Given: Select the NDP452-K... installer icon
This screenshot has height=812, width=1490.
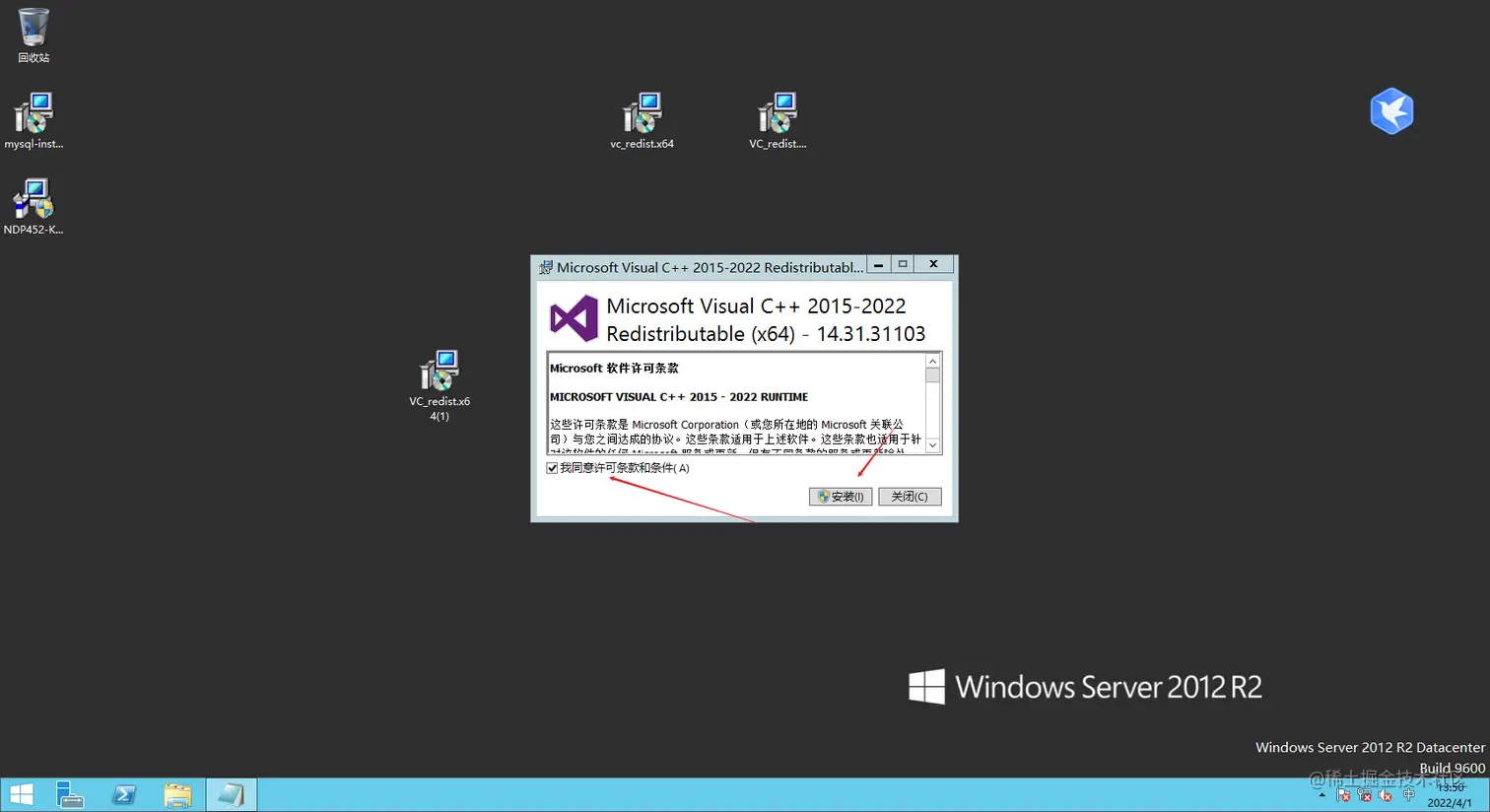Looking at the screenshot, I should click(33, 206).
